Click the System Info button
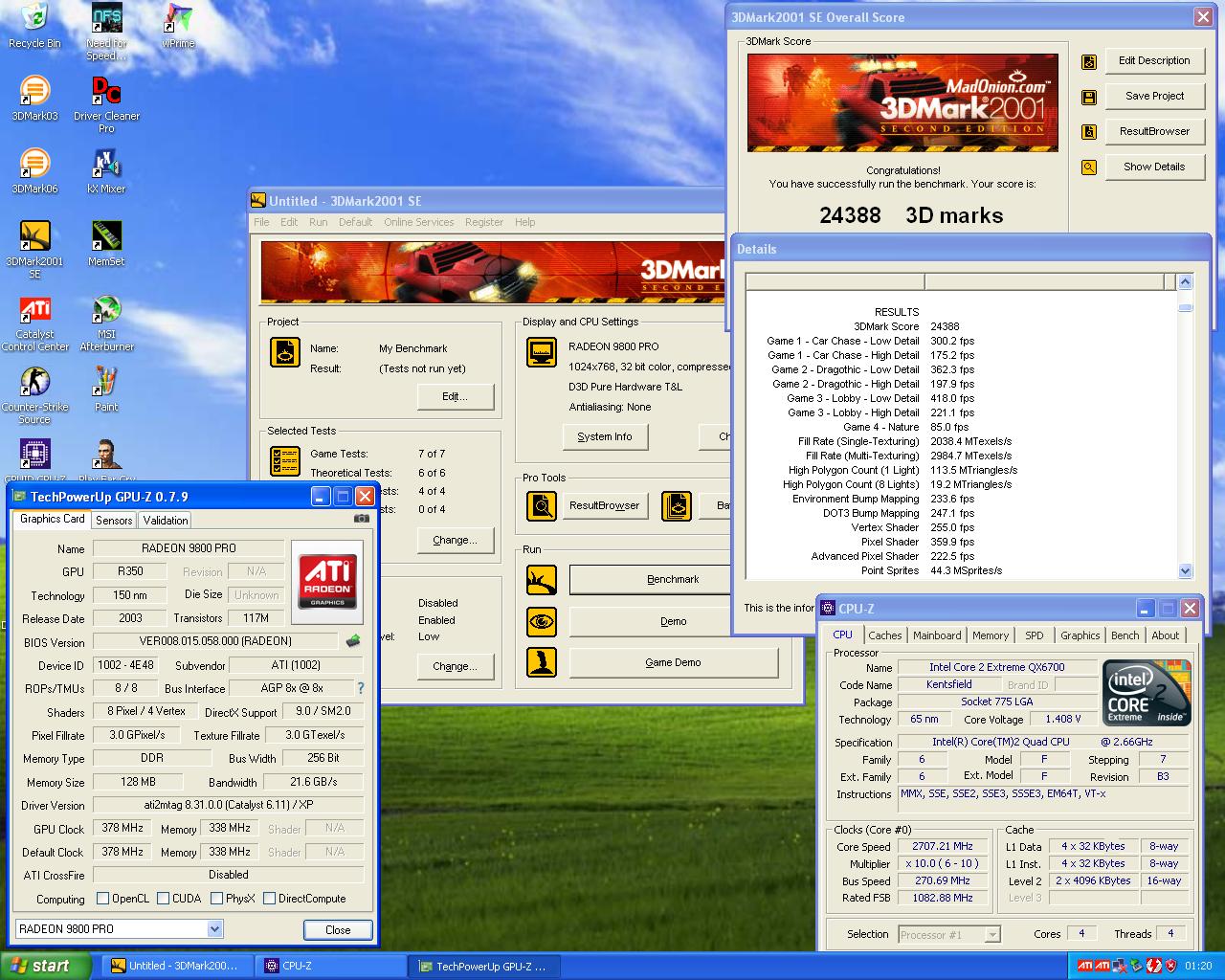This screenshot has width=1225, height=980. click(605, 436)
